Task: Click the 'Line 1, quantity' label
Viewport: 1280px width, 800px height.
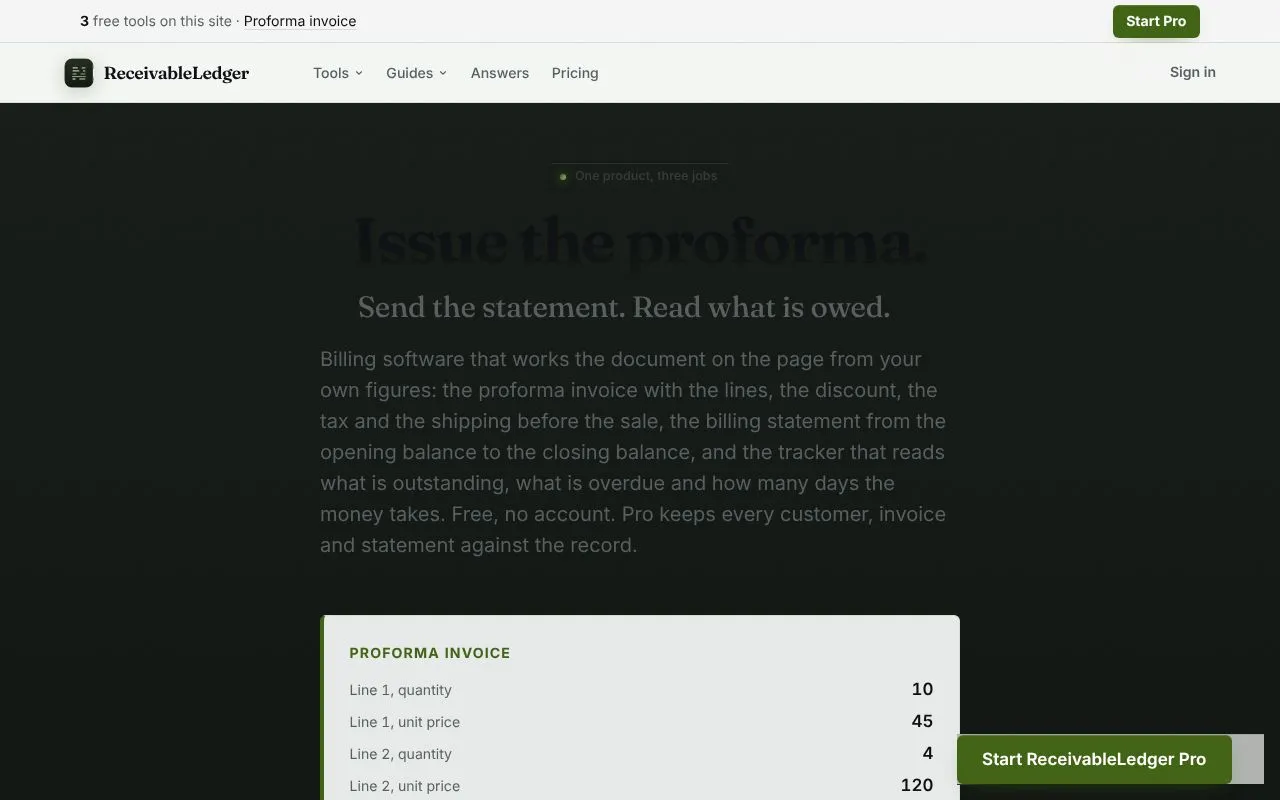Action: 400,690
